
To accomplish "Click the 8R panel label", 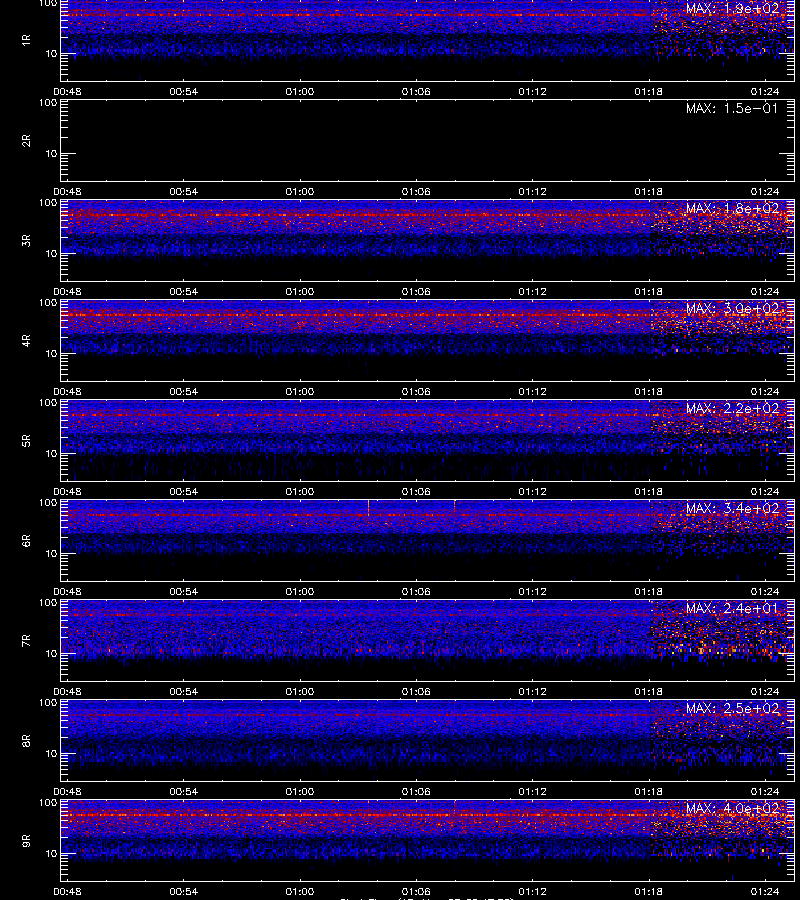I will (x=26, y=740).
